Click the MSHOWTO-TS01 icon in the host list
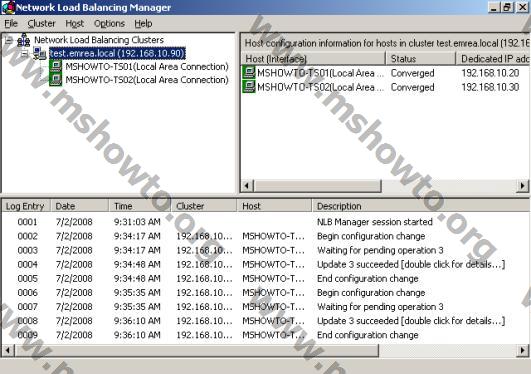The width and height of the screenshot is (531, 374). pyautogui.click(x=249, y=72)
